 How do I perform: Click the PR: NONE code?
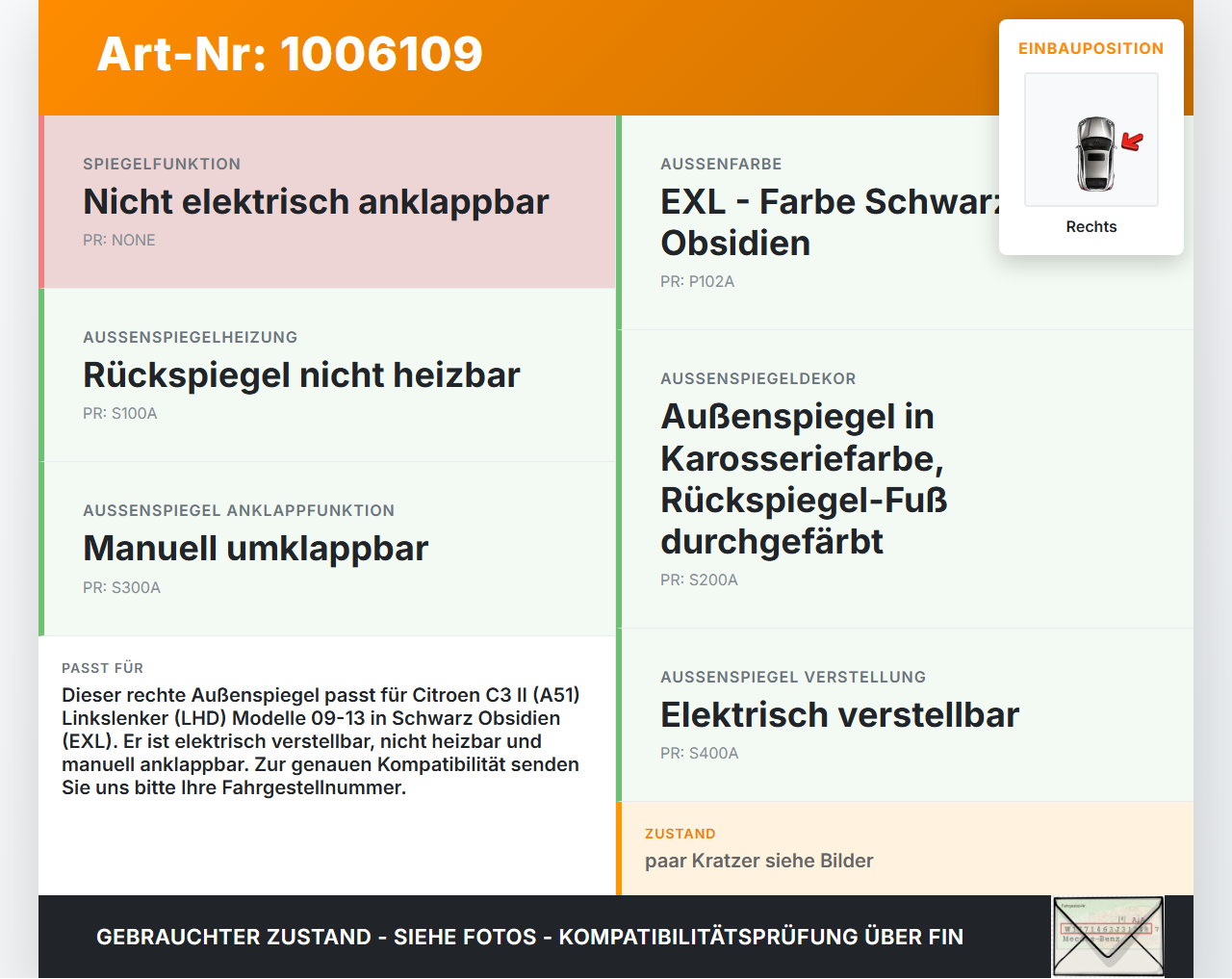coord(119,240)
